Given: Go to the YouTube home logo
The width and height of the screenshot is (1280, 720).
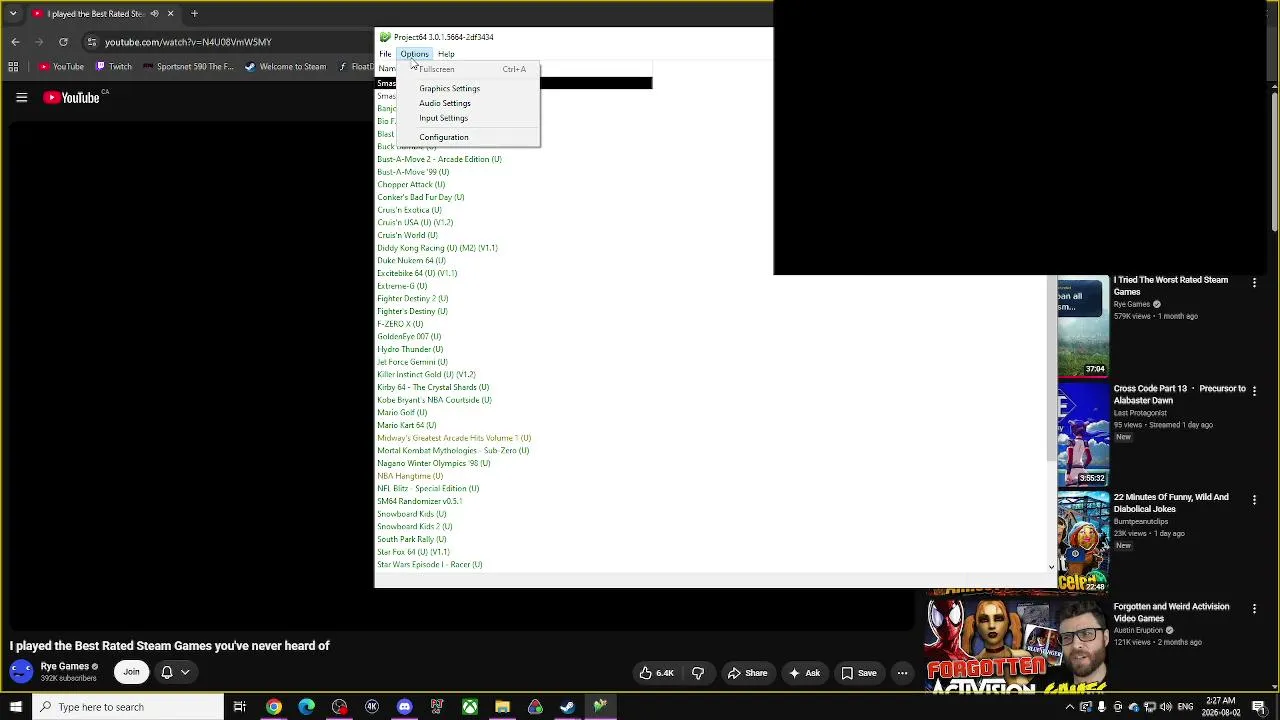Looking at the screenshot, I should point(72,97).
